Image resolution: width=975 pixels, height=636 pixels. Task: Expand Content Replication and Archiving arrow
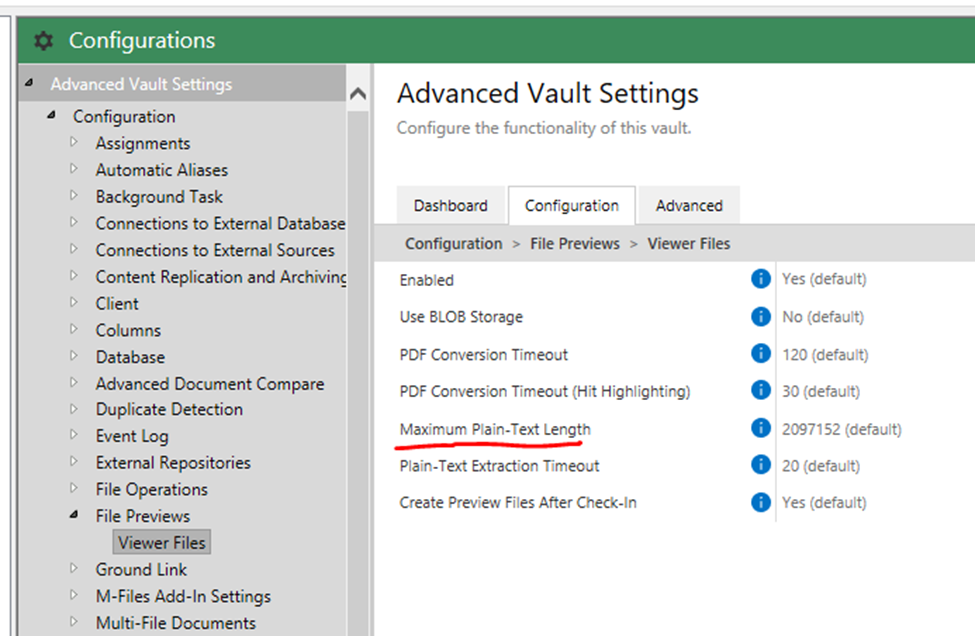[74, 276]
